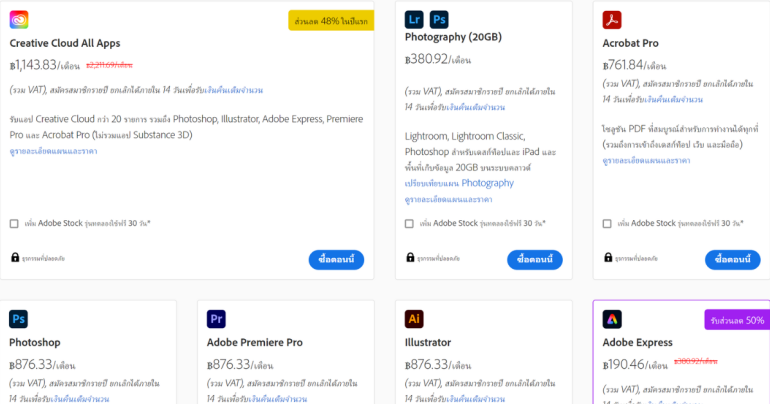Click the Photoshop icon above Photoshop title
This screenshot has height=404, width=770.
coord(18,319)
